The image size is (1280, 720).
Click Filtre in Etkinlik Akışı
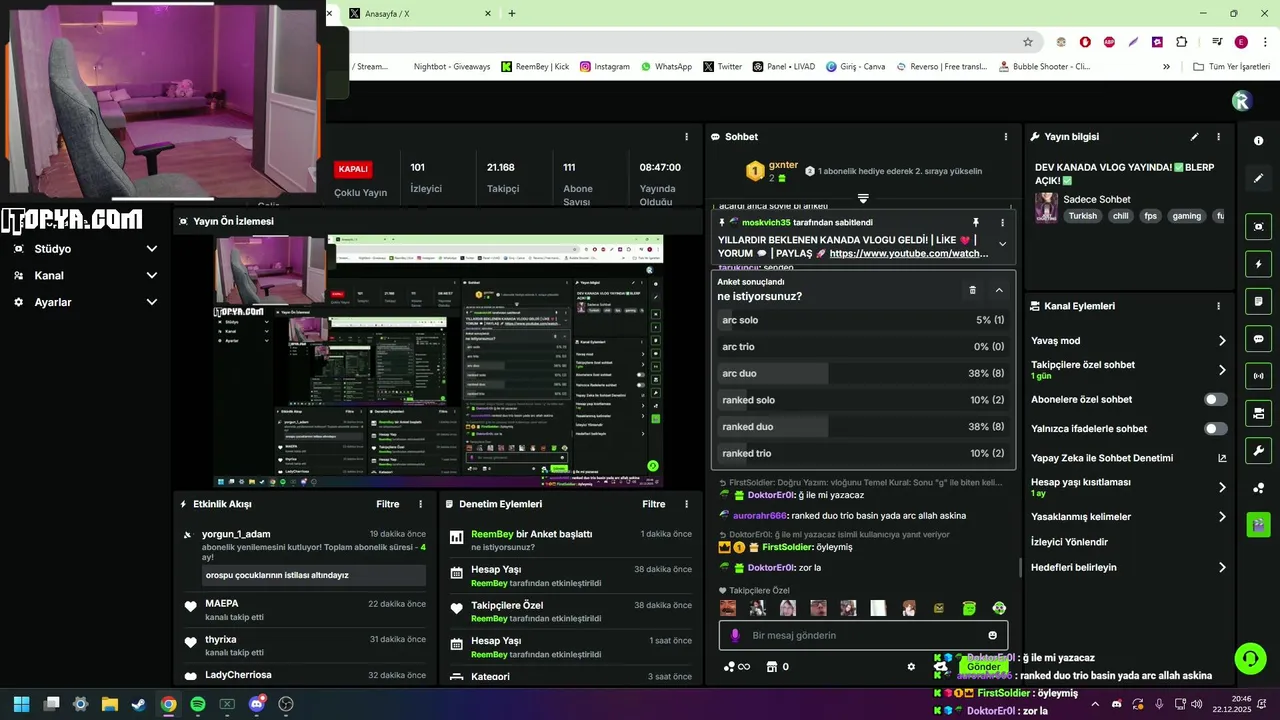tap(388, 504)
